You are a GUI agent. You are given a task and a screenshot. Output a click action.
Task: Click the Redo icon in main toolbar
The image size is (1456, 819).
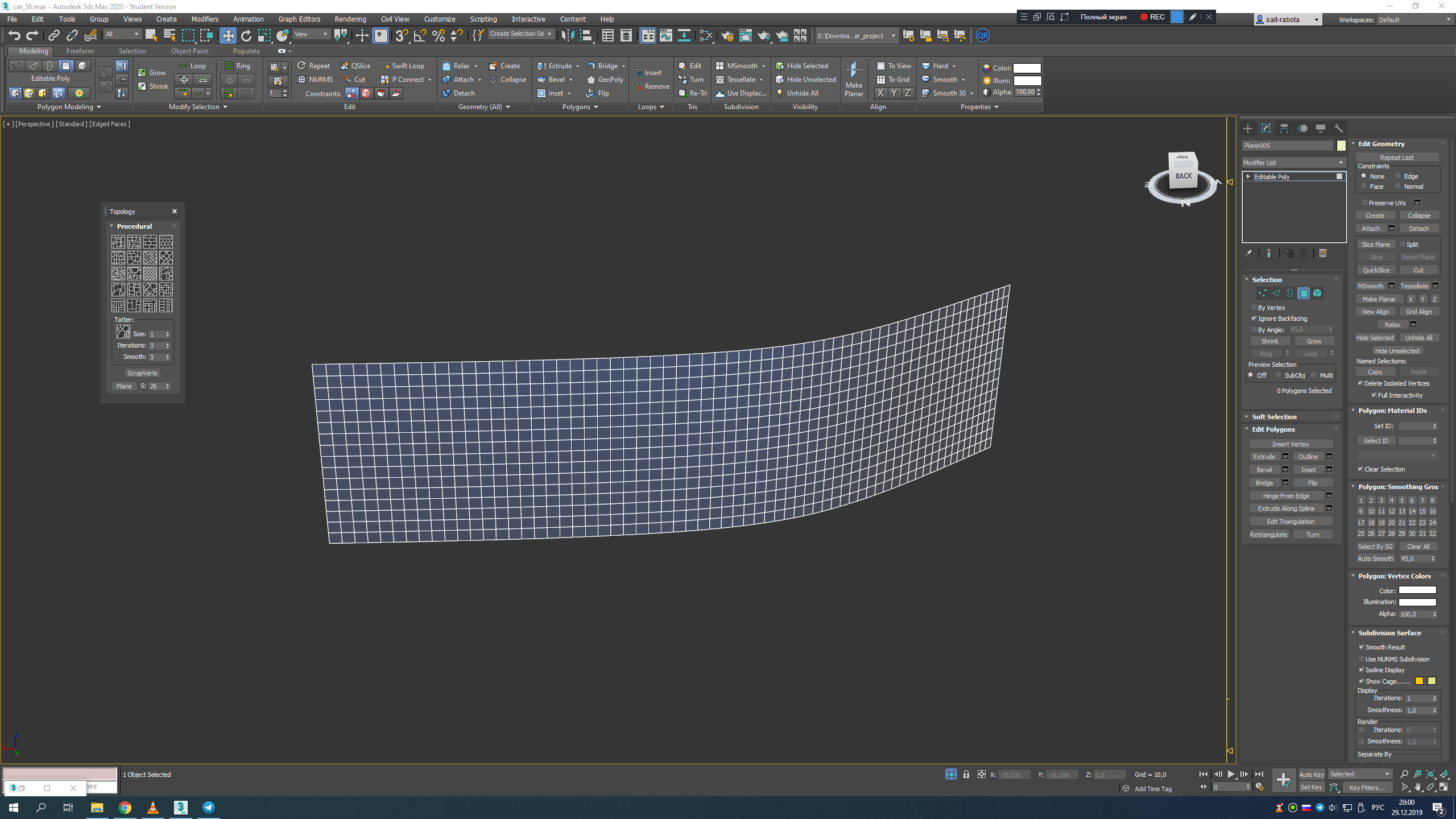[x=32, y=36]
